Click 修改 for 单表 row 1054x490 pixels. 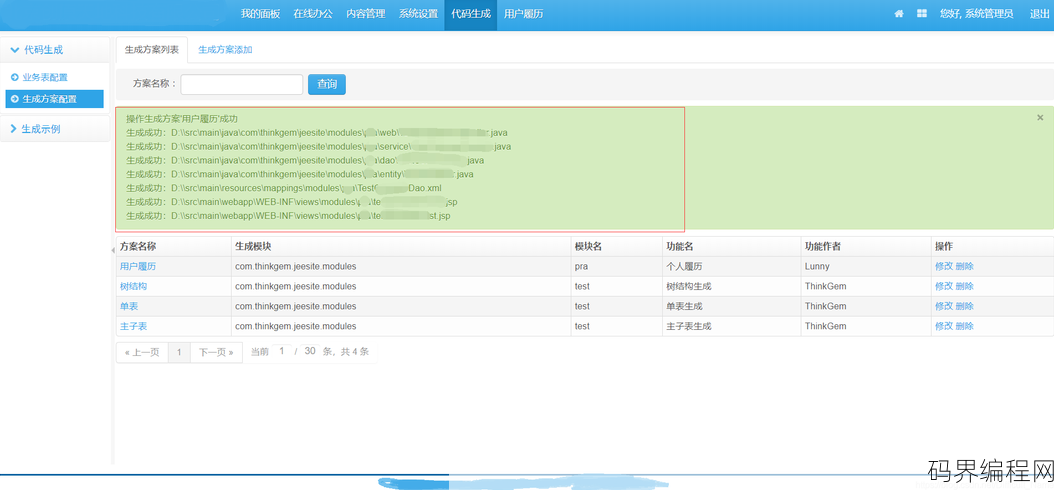pos(944,307)
